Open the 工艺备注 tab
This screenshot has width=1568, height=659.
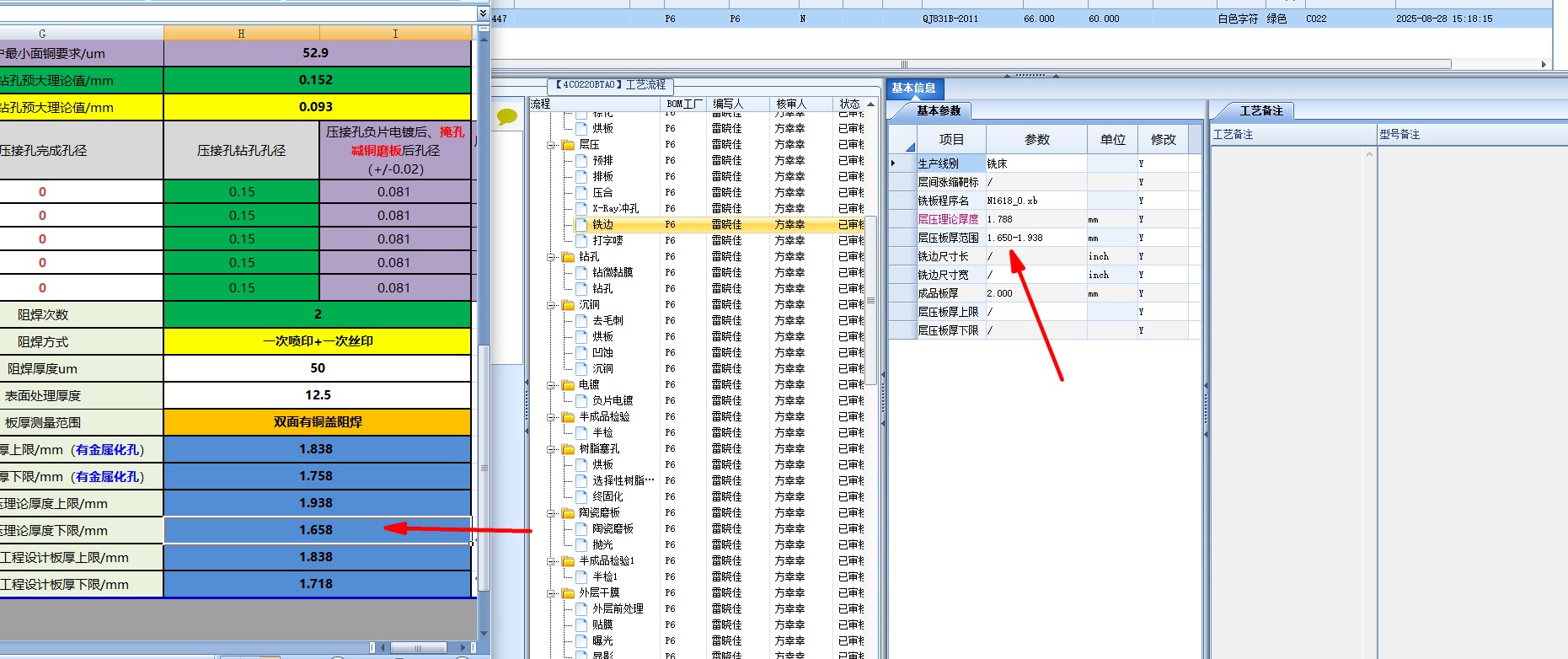tap(1260, 110)
